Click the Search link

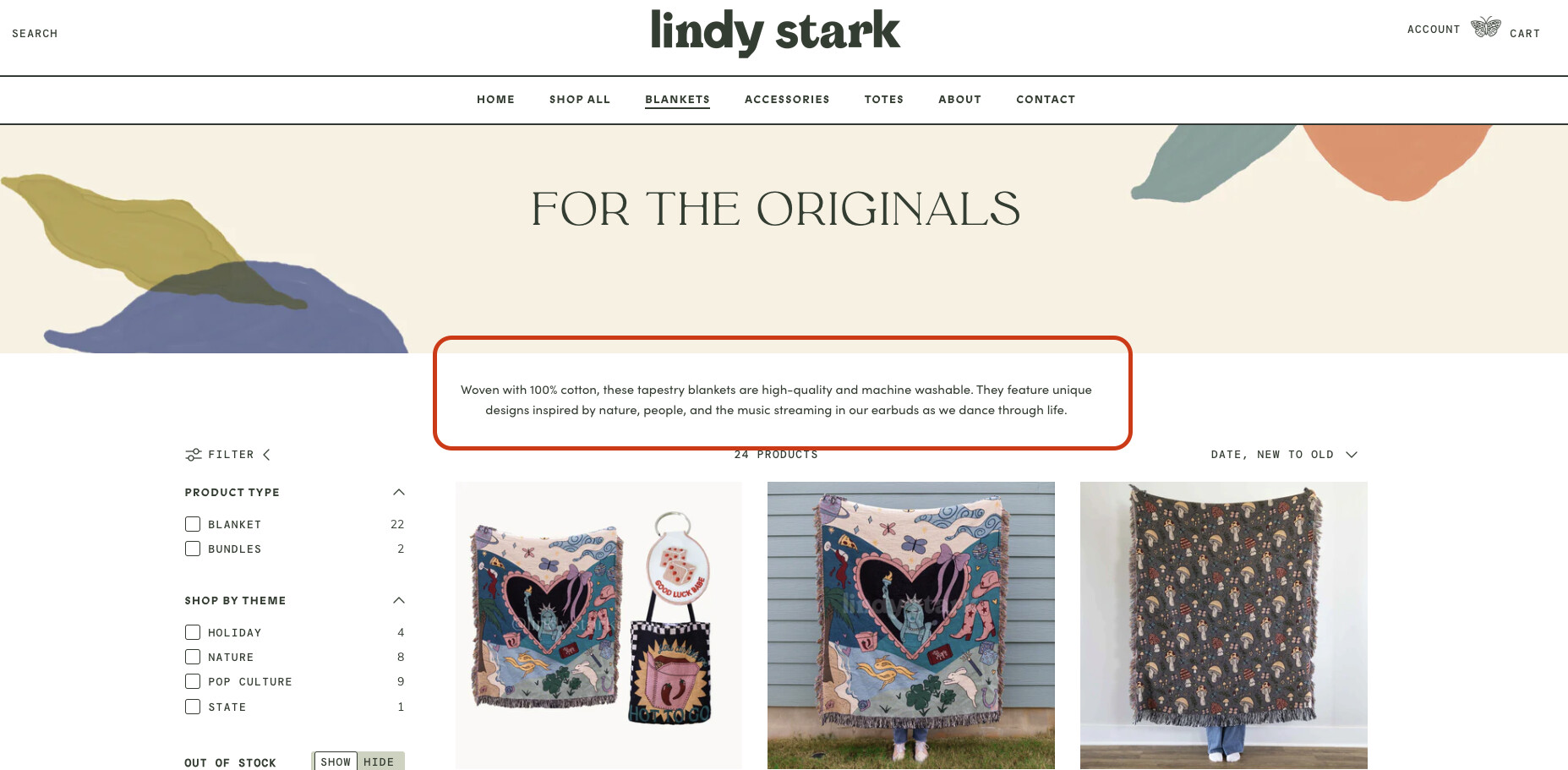(35, 34)
